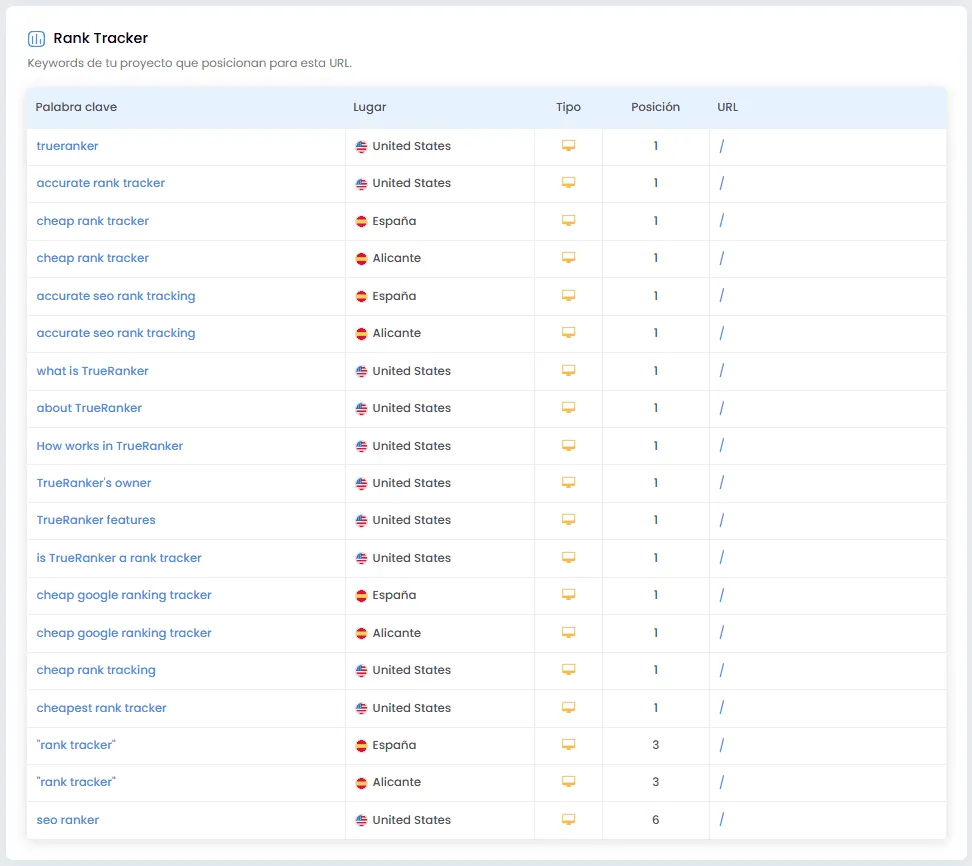Open URL slash link in TrueRanker features row
This screenshot has width=972, height=866.
[x=722, y=520]
